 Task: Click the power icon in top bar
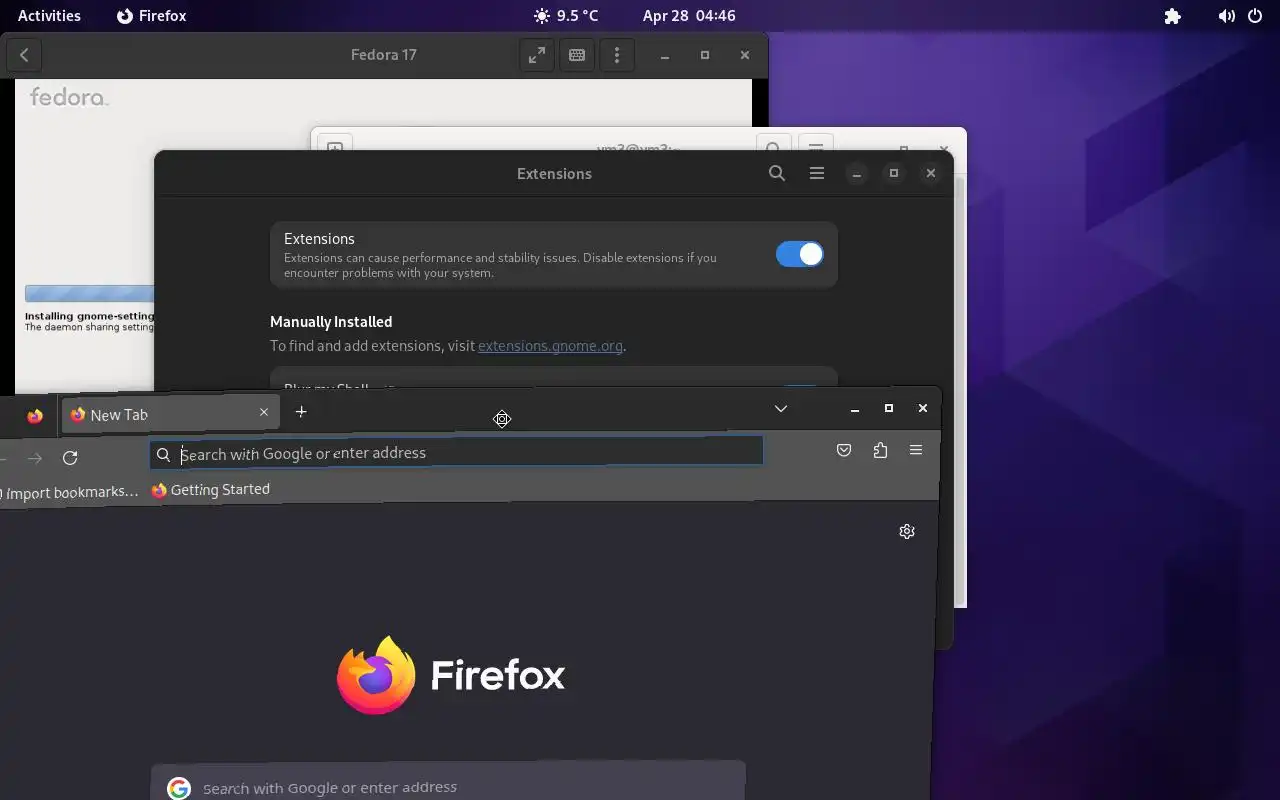click(1255, 16)
